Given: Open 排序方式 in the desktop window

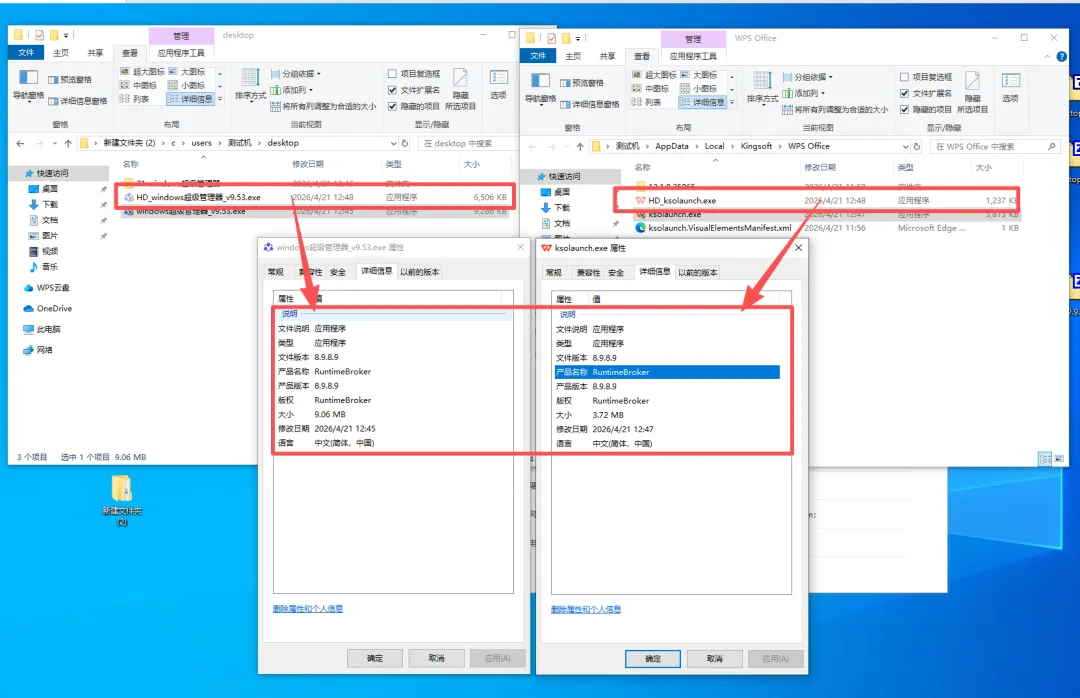Looking at the screenshot, I should (x=250, y=84).
